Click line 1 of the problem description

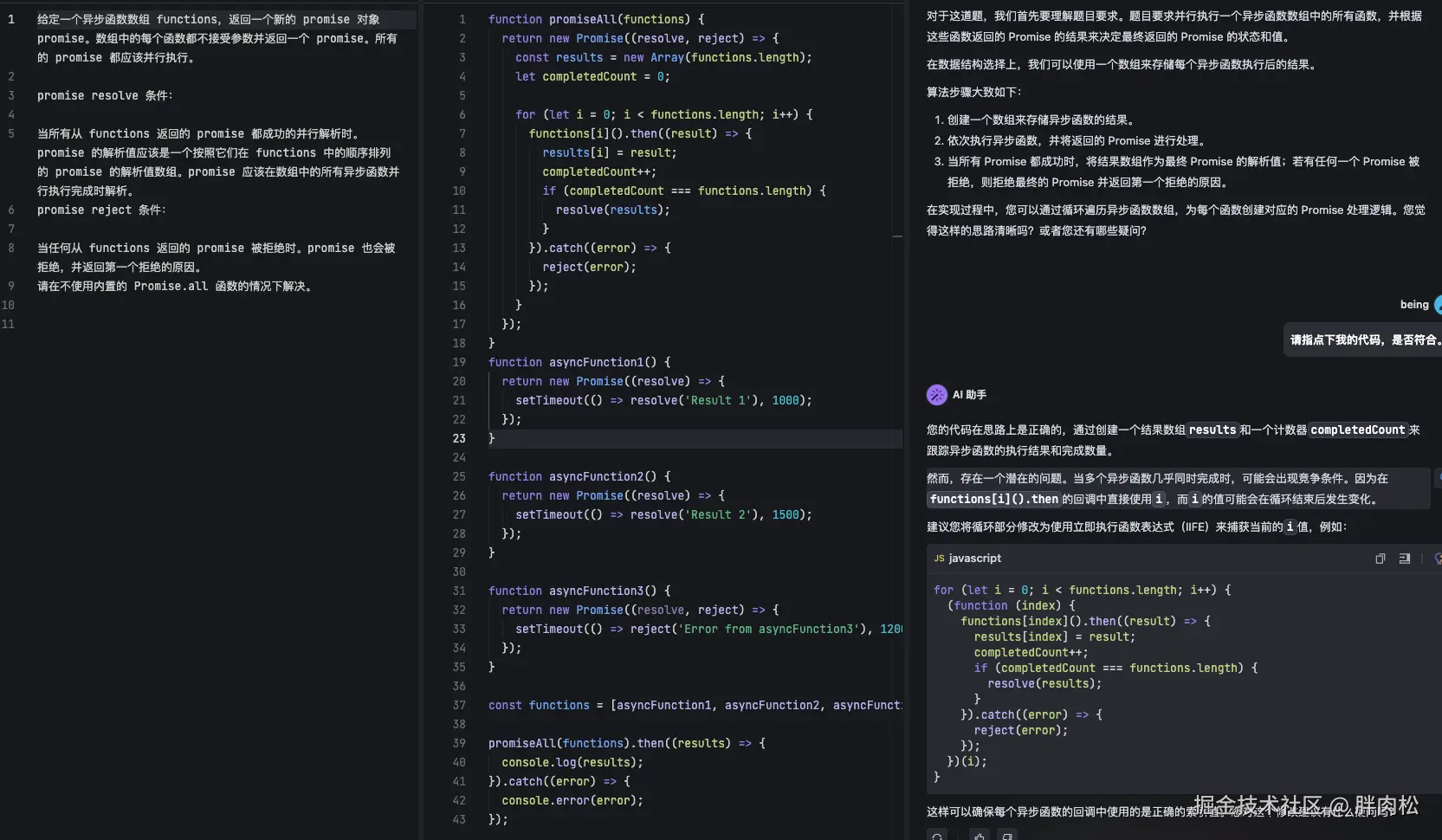pyautogui.click(x=208, y=19)
